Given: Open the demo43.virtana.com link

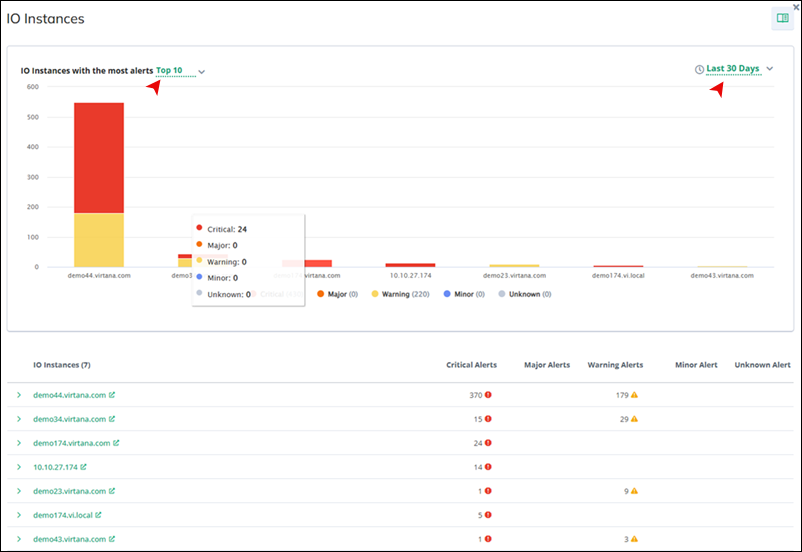Looking at the screenshot, I should click(x=69, y=539).
